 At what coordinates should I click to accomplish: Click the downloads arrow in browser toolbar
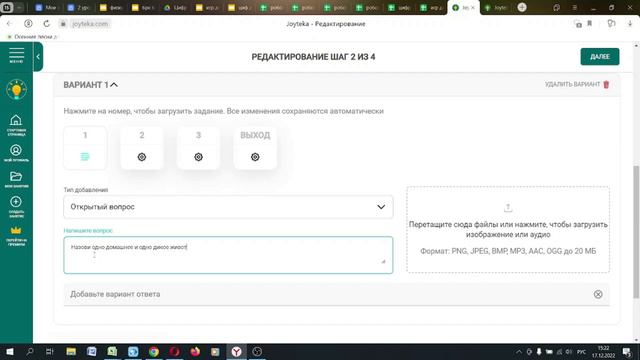tap(630, 24)
